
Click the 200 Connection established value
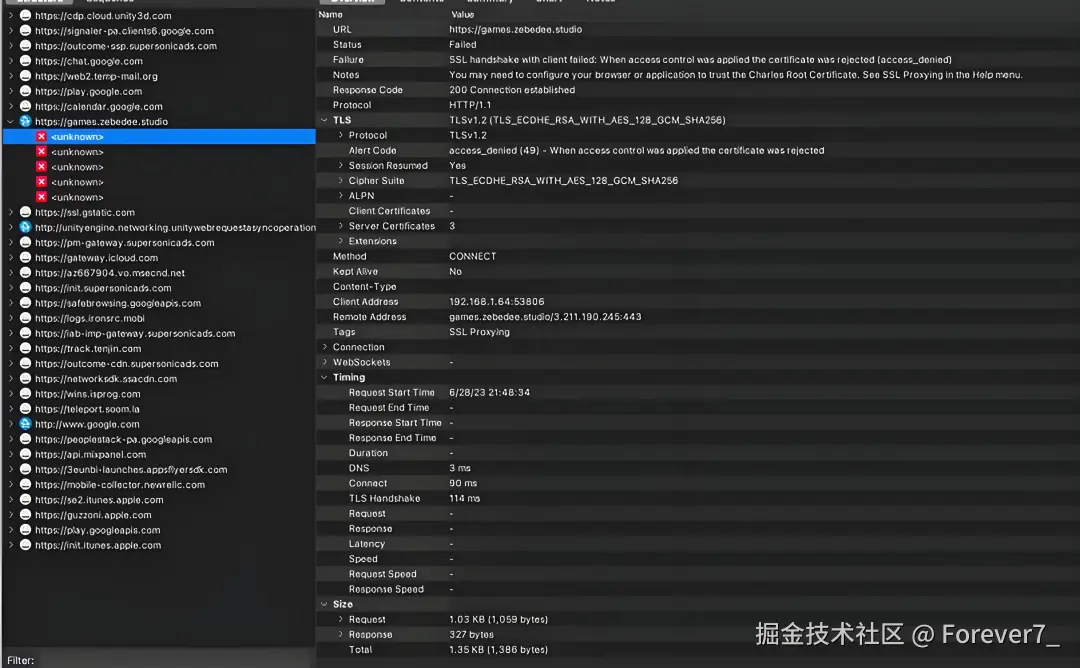(x=512, y=90)
